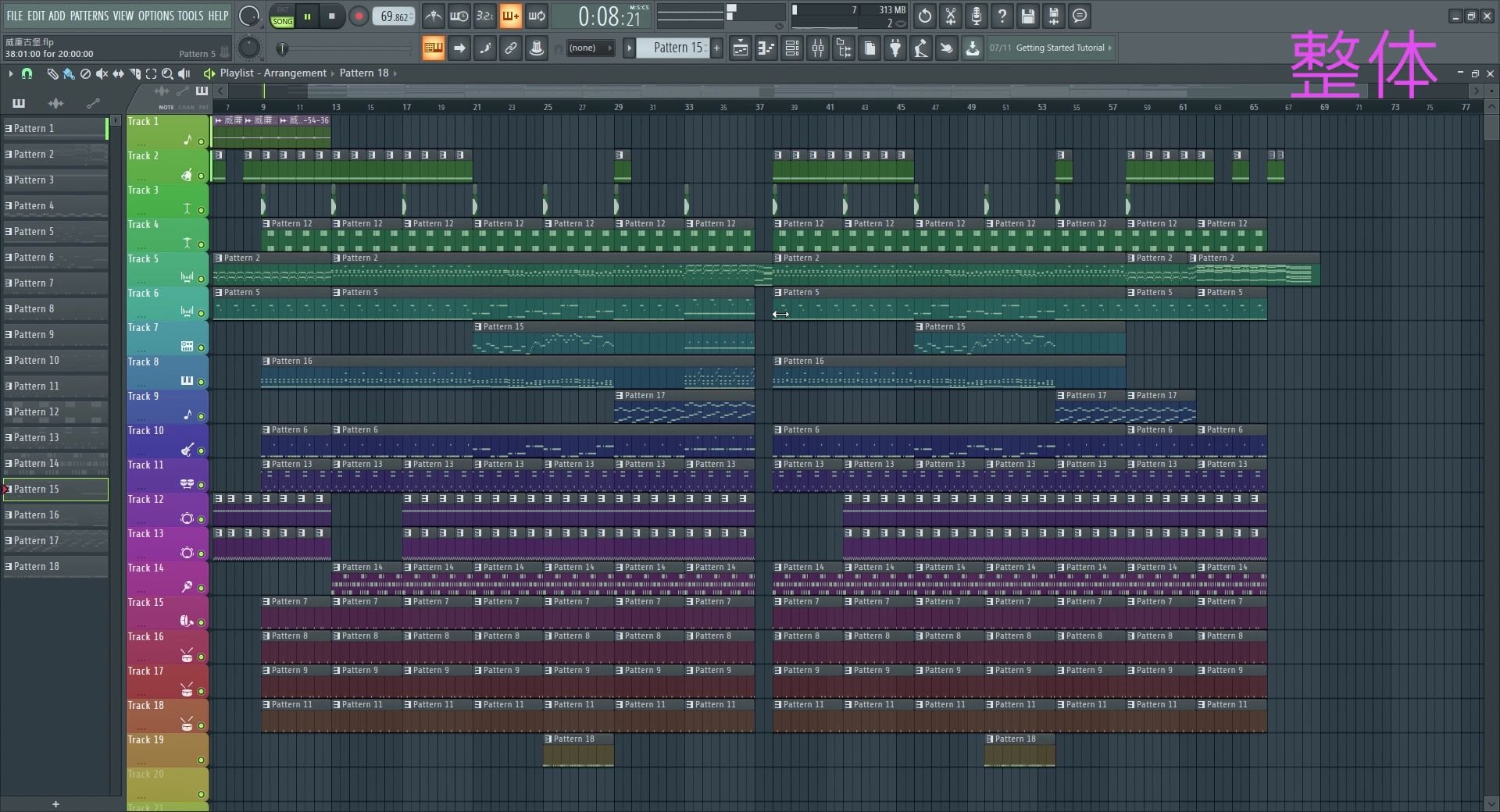Open the OPTIONS menu
Screen dimensions: 1500x812
point(156,16)
